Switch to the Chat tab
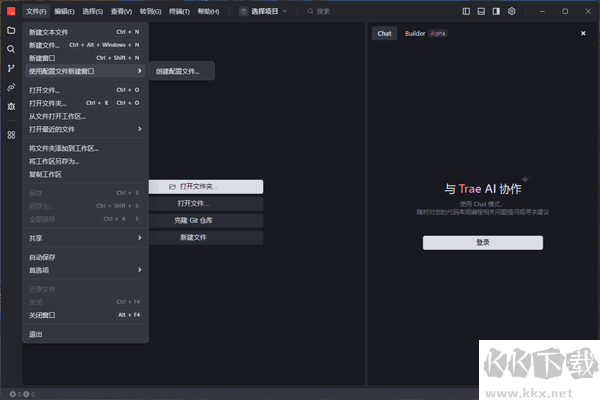Image resolution: width=600 pixels, height=400 pixels. click(x=384, y=33)
